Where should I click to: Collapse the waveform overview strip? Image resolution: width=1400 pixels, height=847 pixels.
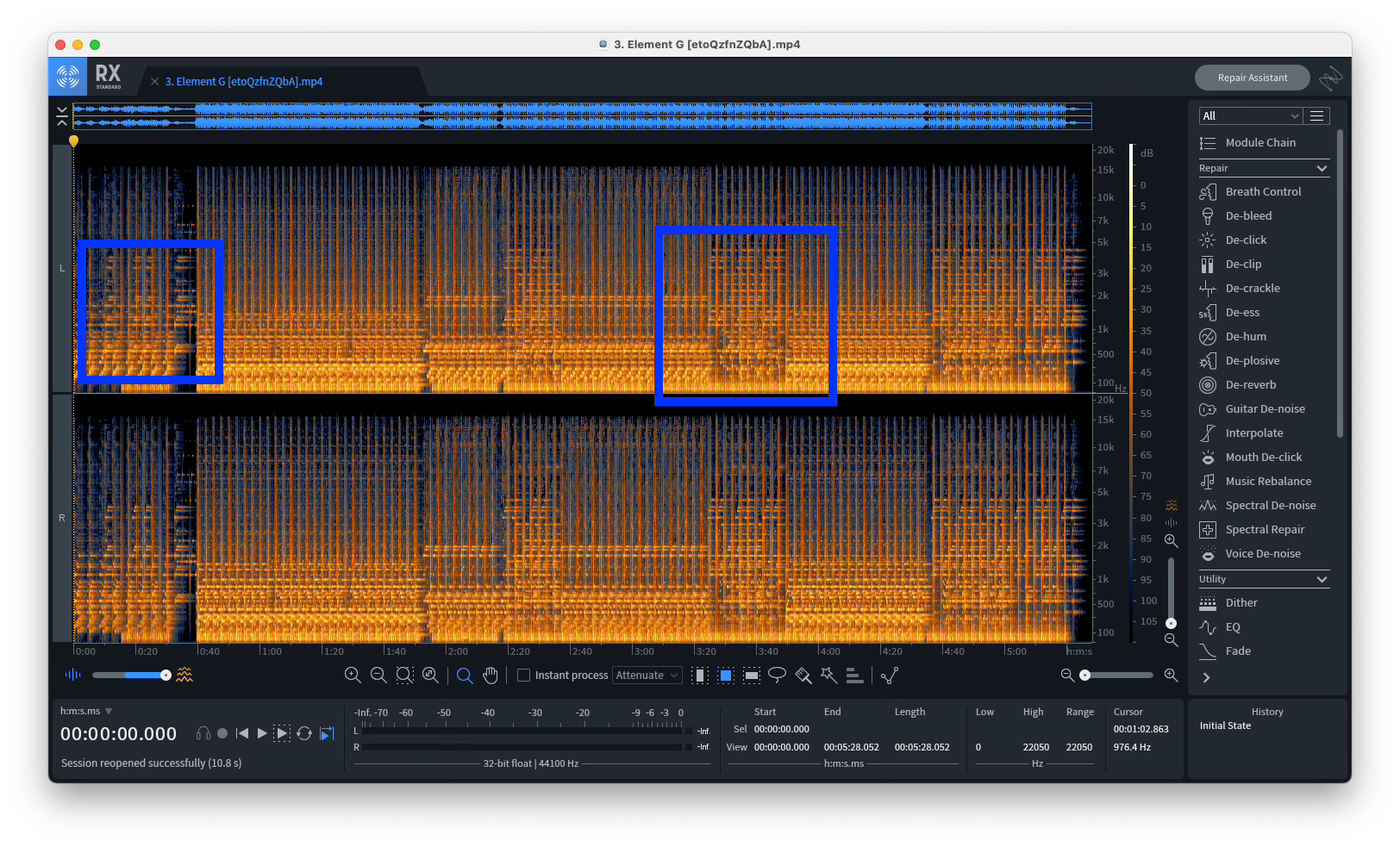(61, 116)
